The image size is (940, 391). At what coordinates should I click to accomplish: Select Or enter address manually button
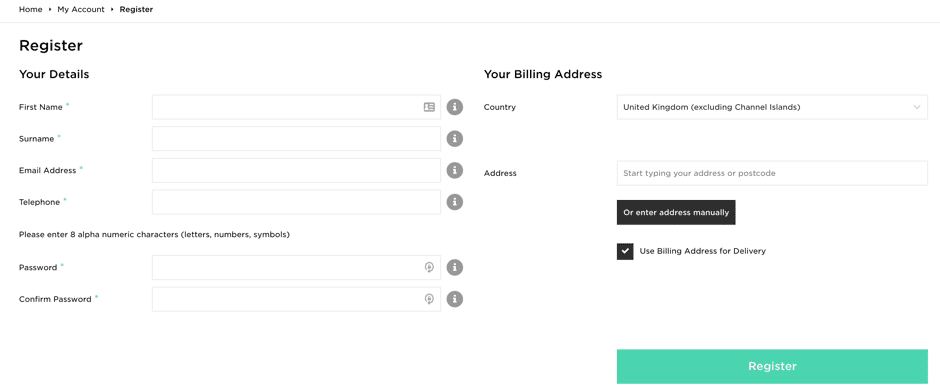[676, 212]
